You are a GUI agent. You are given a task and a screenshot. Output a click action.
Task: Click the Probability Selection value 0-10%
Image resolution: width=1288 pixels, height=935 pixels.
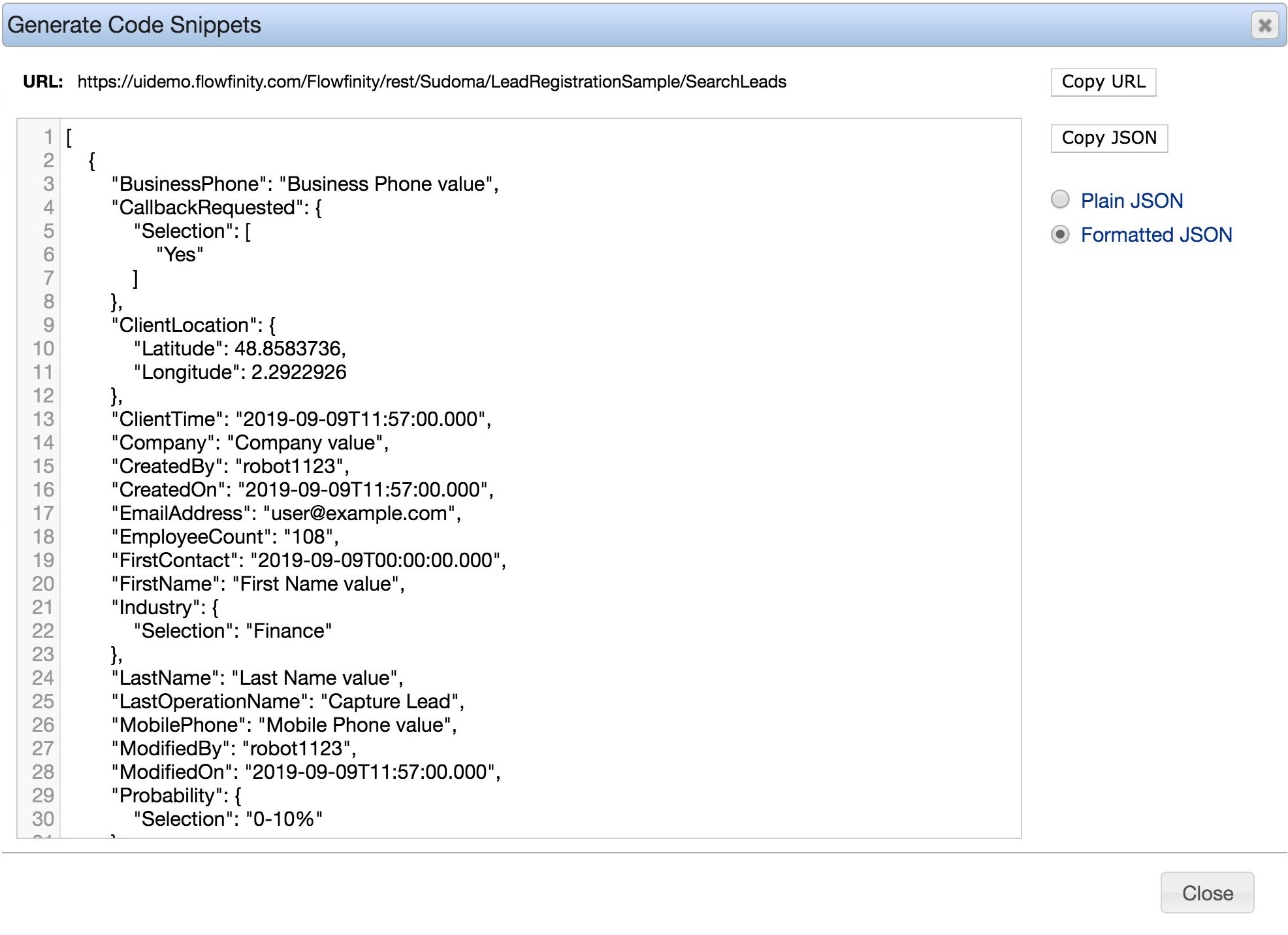coord(283,819)
